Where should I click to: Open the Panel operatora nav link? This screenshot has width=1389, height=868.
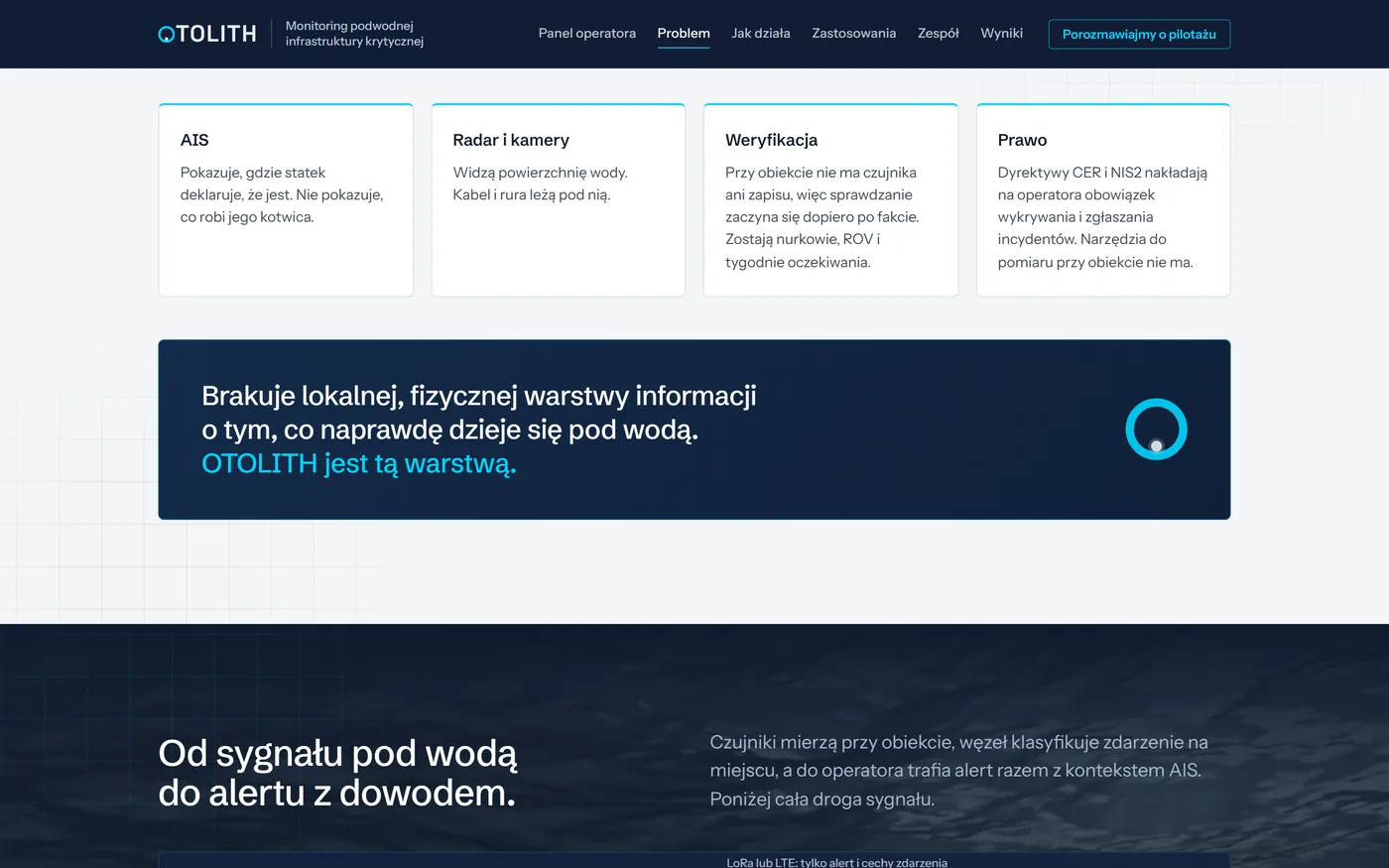pos(587,34)
